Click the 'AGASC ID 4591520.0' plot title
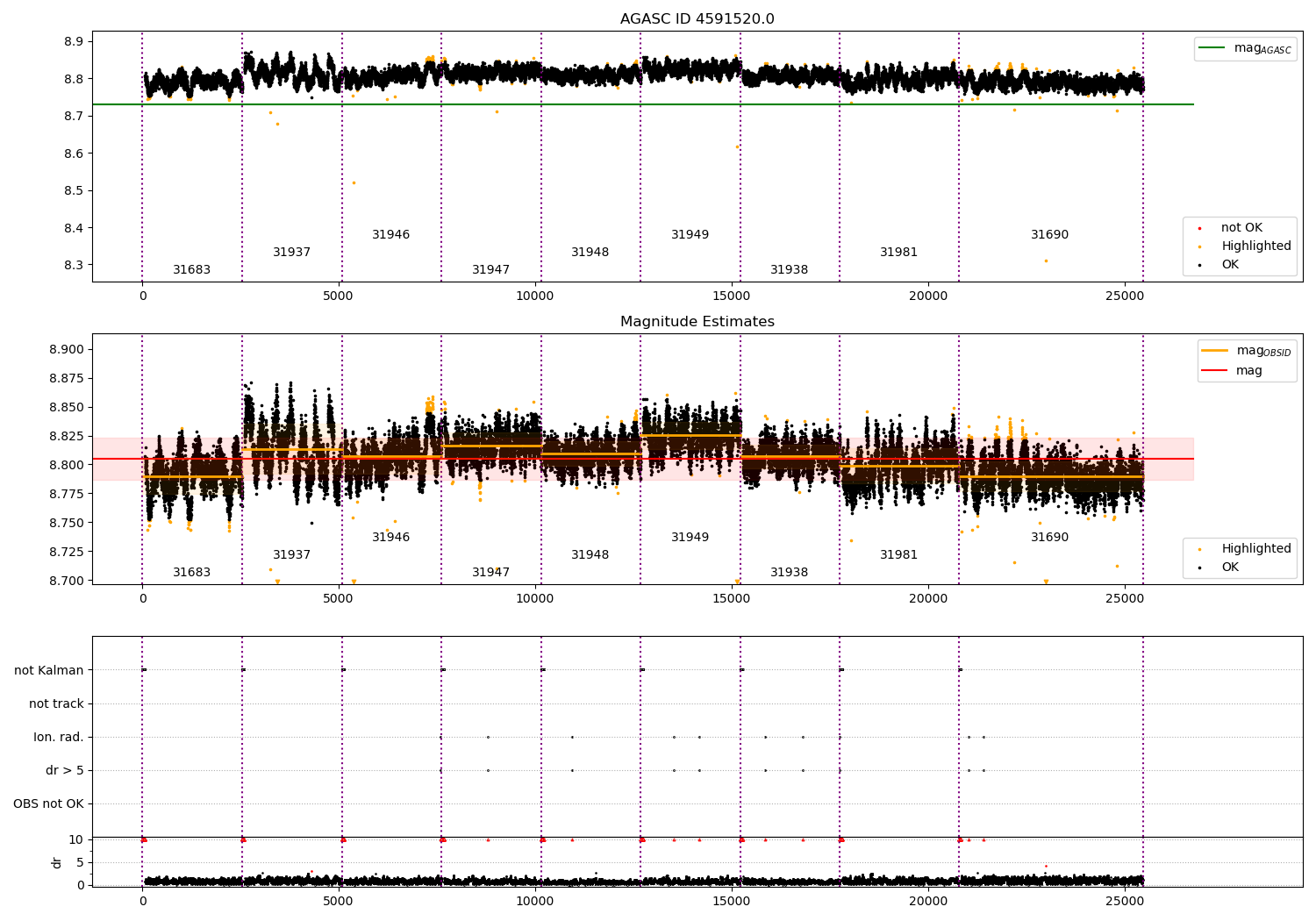Image resolution: width=1316 pixels, height=921 pixels. click(x=697, y=19)
